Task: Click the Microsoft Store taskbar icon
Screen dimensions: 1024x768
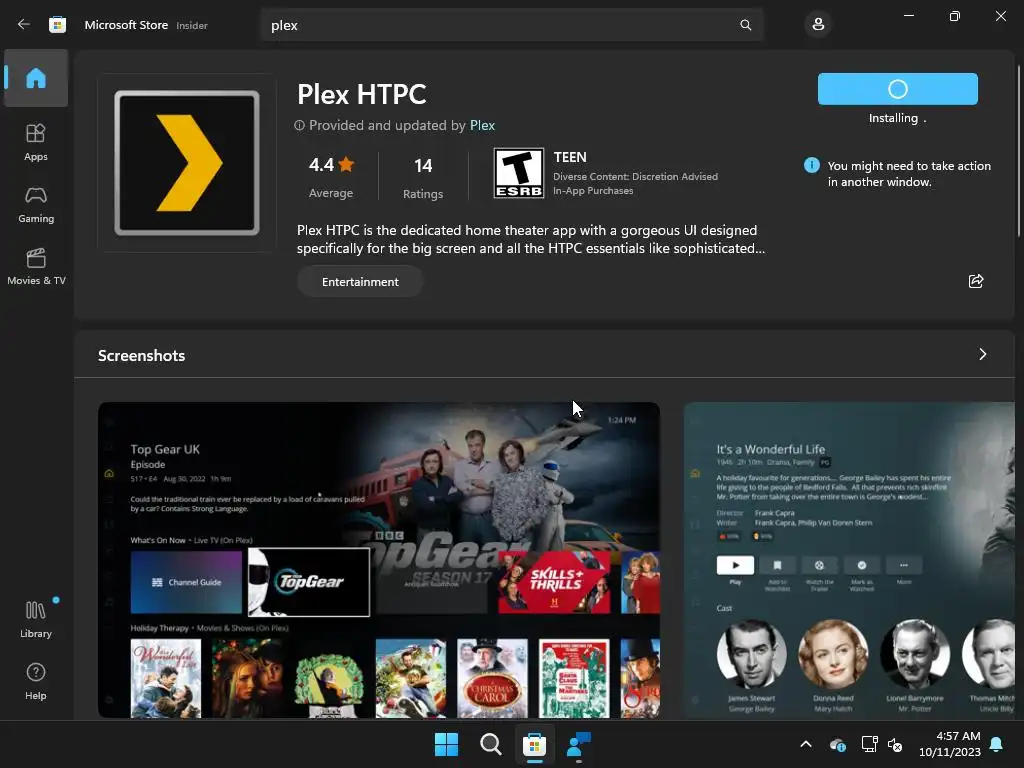Action: 534,744
